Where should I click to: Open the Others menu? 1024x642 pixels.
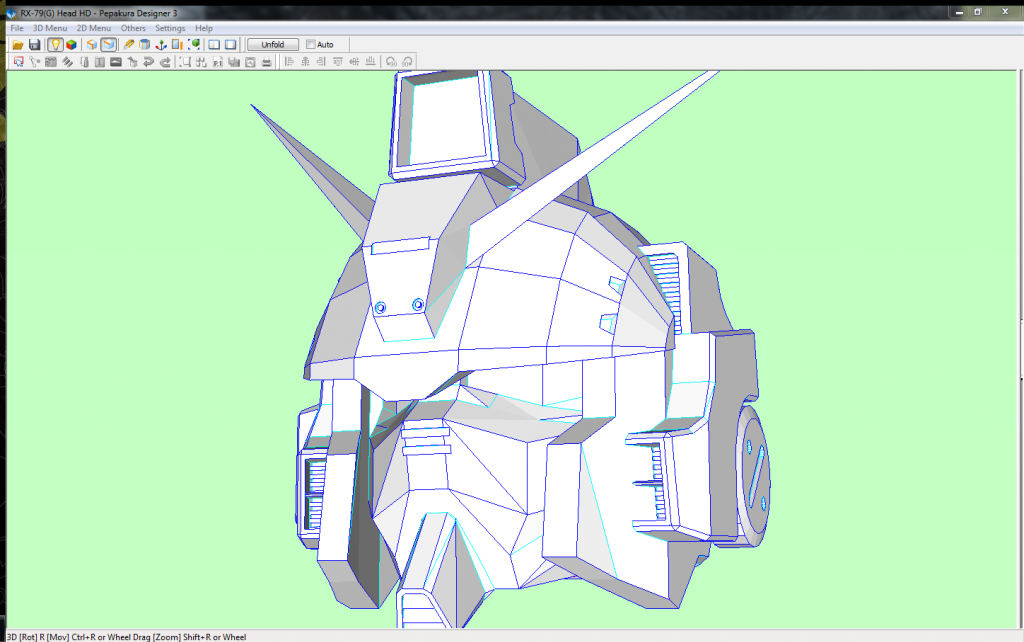[133, 28]
